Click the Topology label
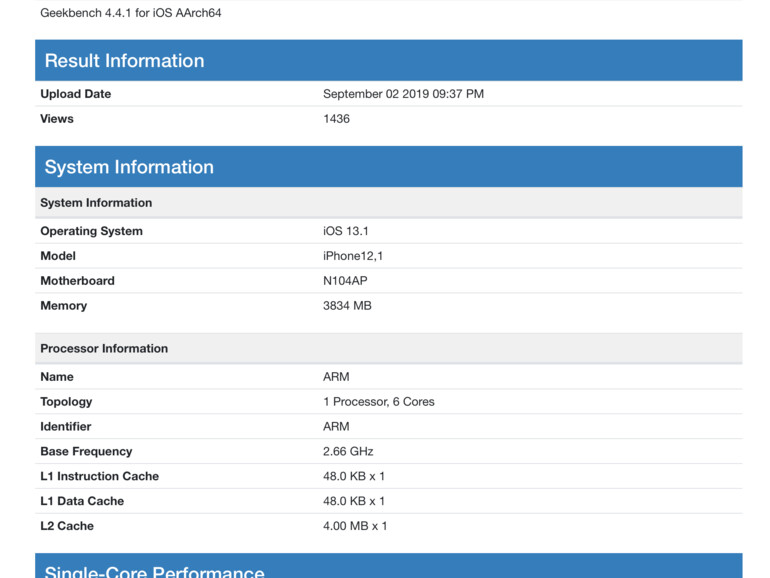Viewport: 770px width, 578px height. (66, 402)
